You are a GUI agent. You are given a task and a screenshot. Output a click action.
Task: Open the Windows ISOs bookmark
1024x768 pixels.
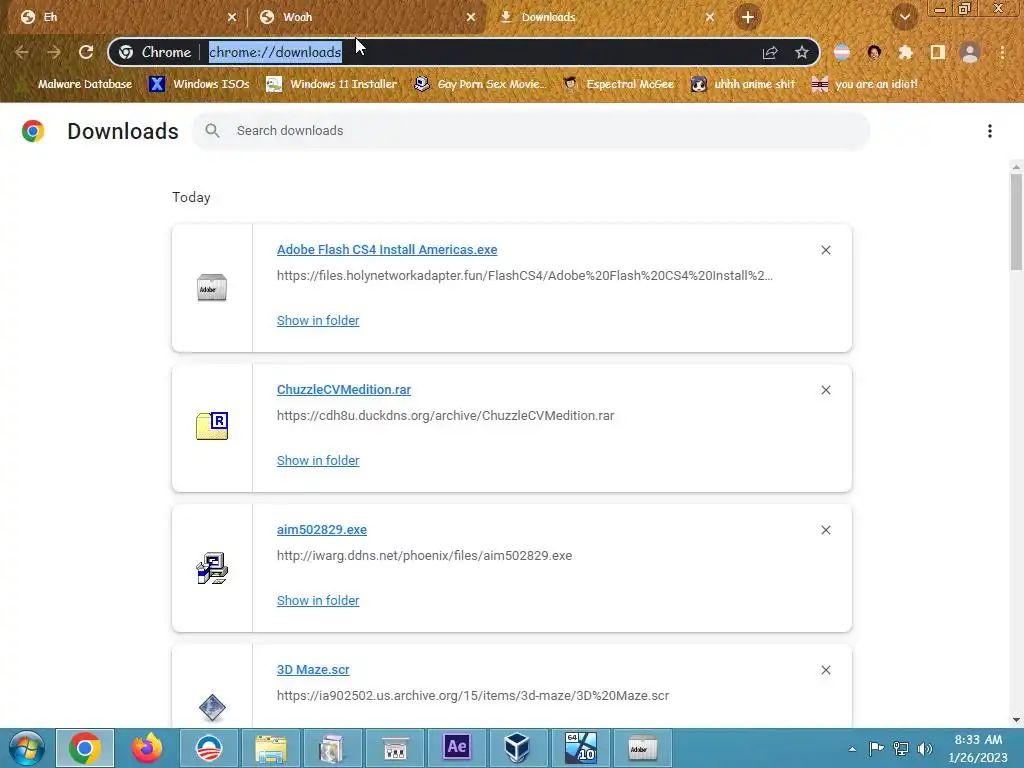tap(200, 84)
